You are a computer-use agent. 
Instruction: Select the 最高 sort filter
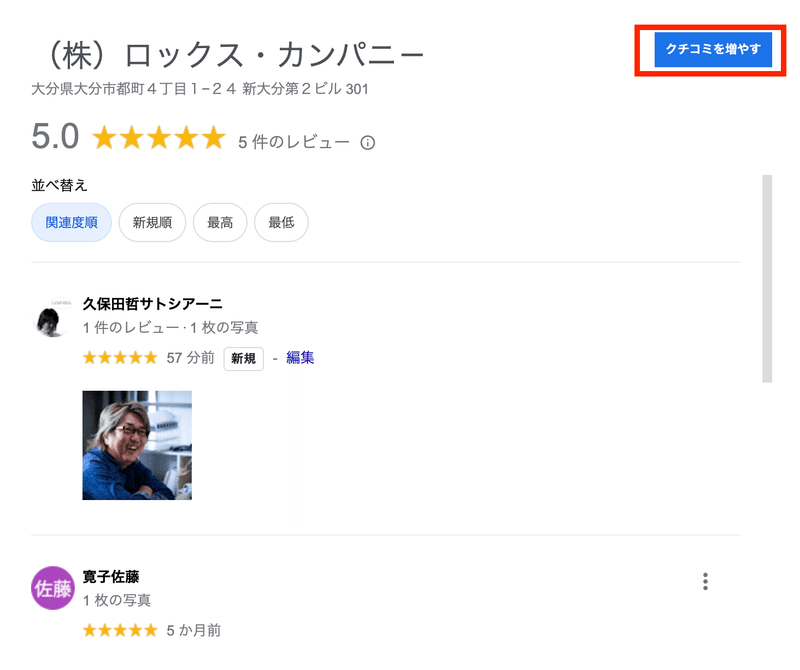[220, 222]
